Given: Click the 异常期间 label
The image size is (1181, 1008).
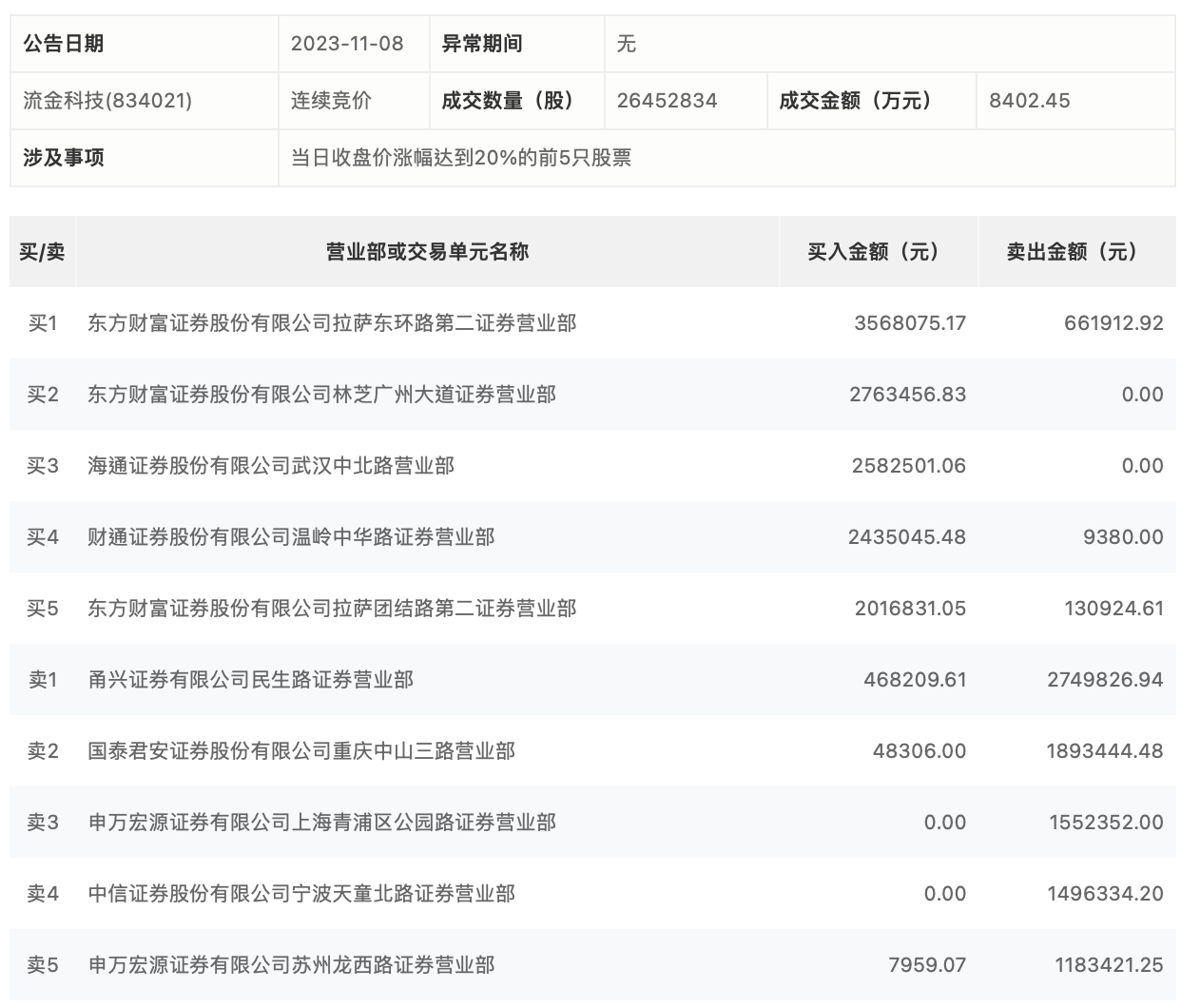Looking at the screenshot, I should point(482,44).
